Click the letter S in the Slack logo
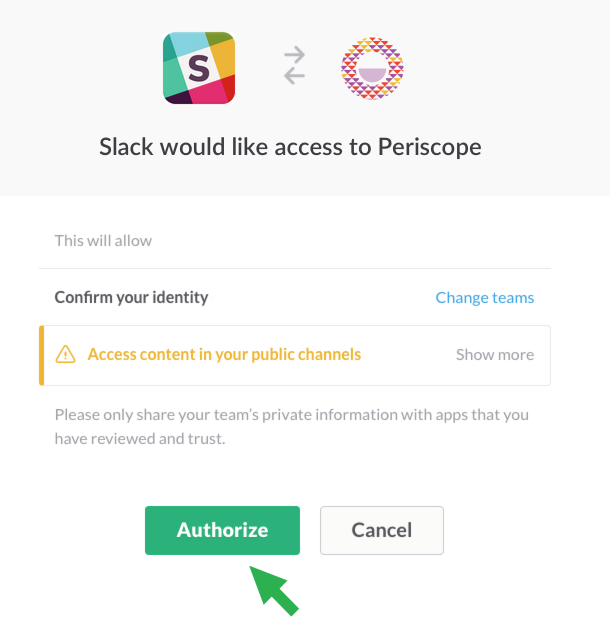The width and height of the screenshot is (610, 634). 199,69
